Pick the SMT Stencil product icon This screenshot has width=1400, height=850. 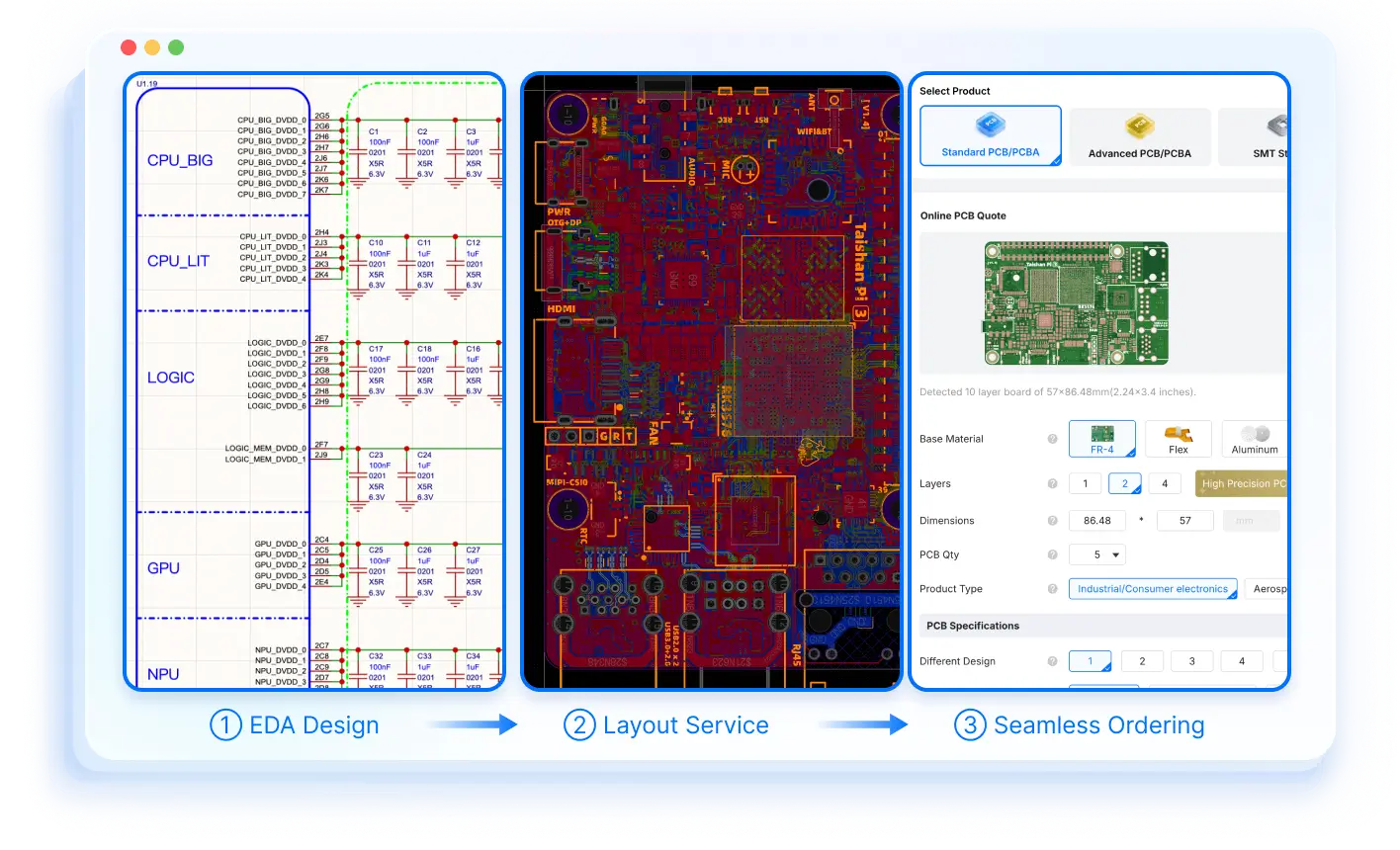[1277, 126]
